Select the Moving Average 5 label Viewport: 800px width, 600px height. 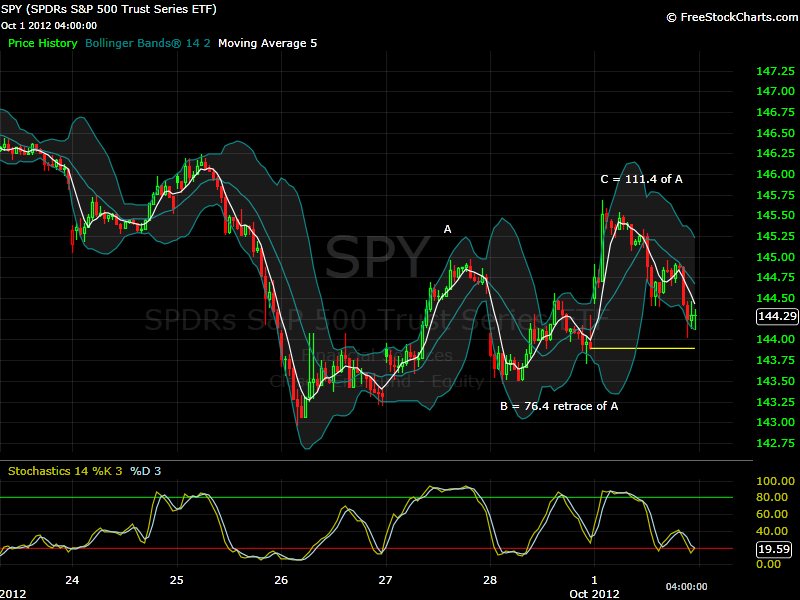coord(267,43)
